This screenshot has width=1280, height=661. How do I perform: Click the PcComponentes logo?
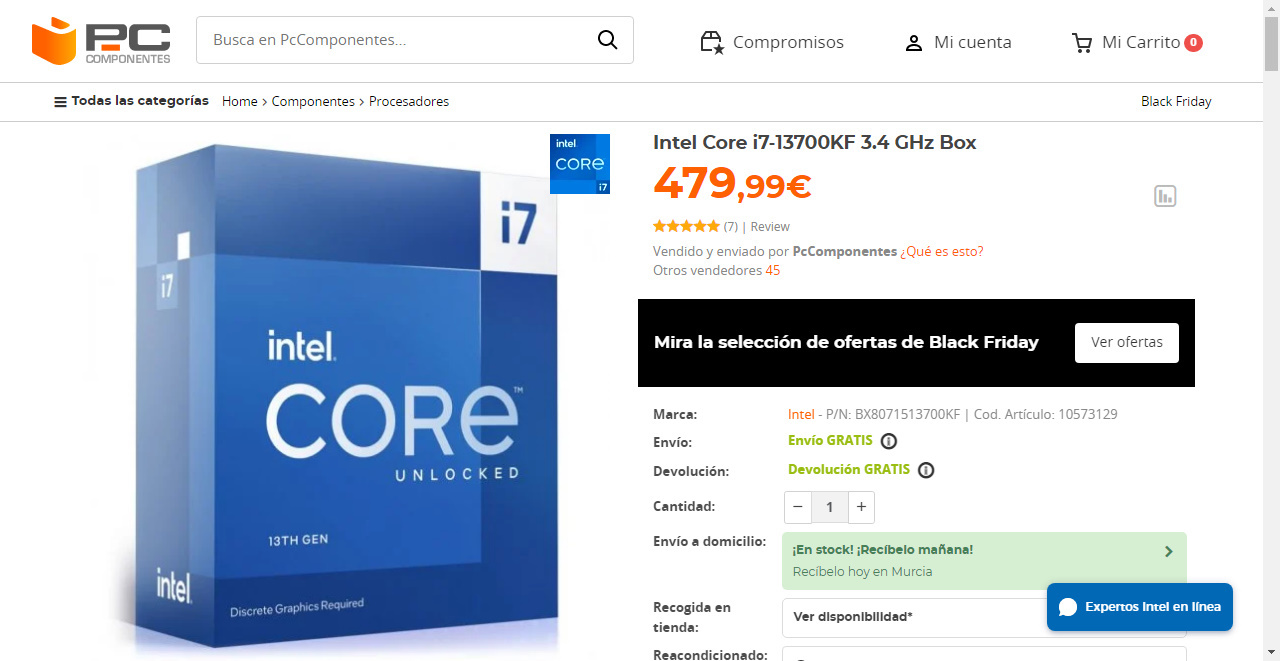101,41
